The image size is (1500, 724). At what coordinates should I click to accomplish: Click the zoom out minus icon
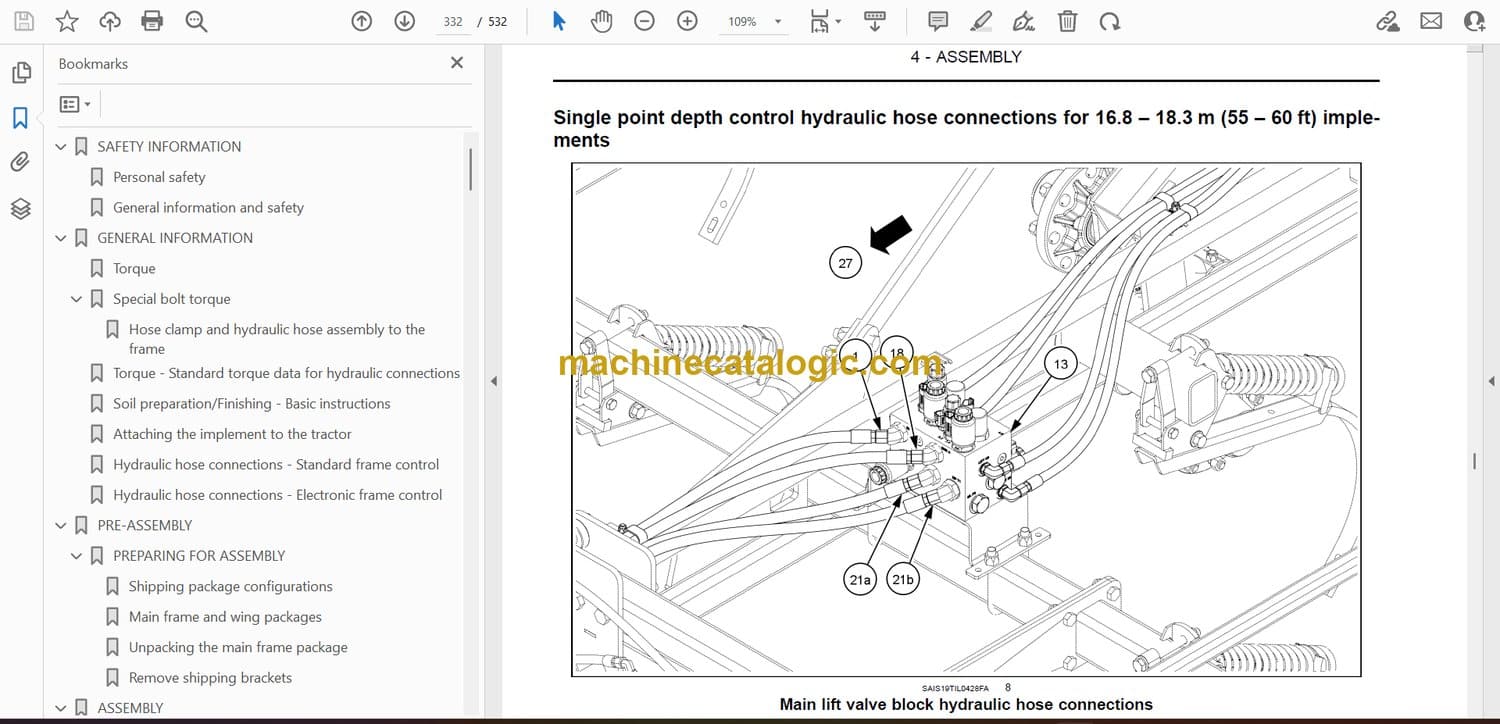coord(645,21)
